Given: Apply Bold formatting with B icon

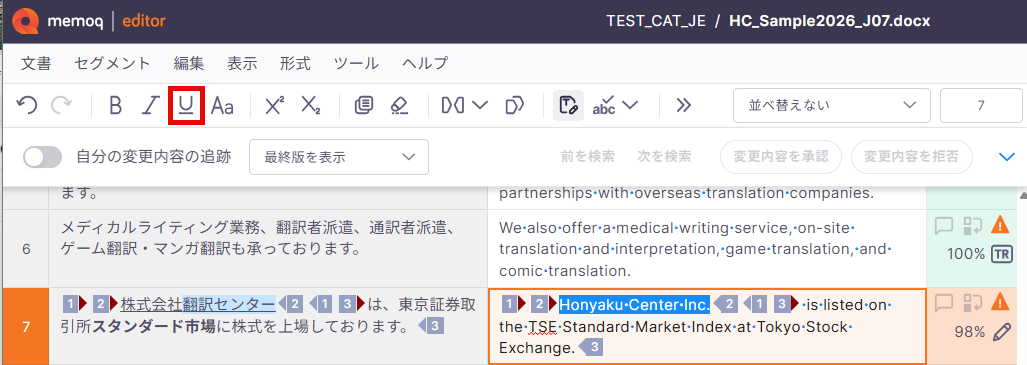Looking at the screenshot, I should coord(115,105).
